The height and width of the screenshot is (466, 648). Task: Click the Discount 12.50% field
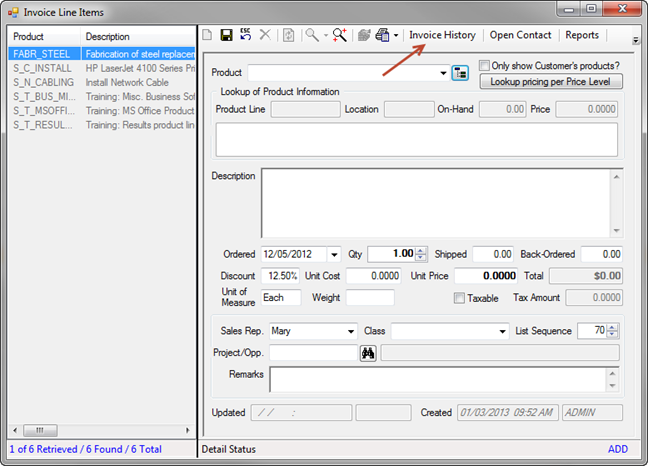(280, 276)
